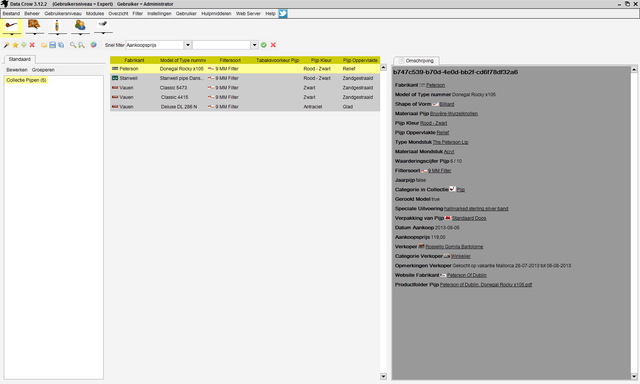Open the Bestand menu

coord(11,13)
